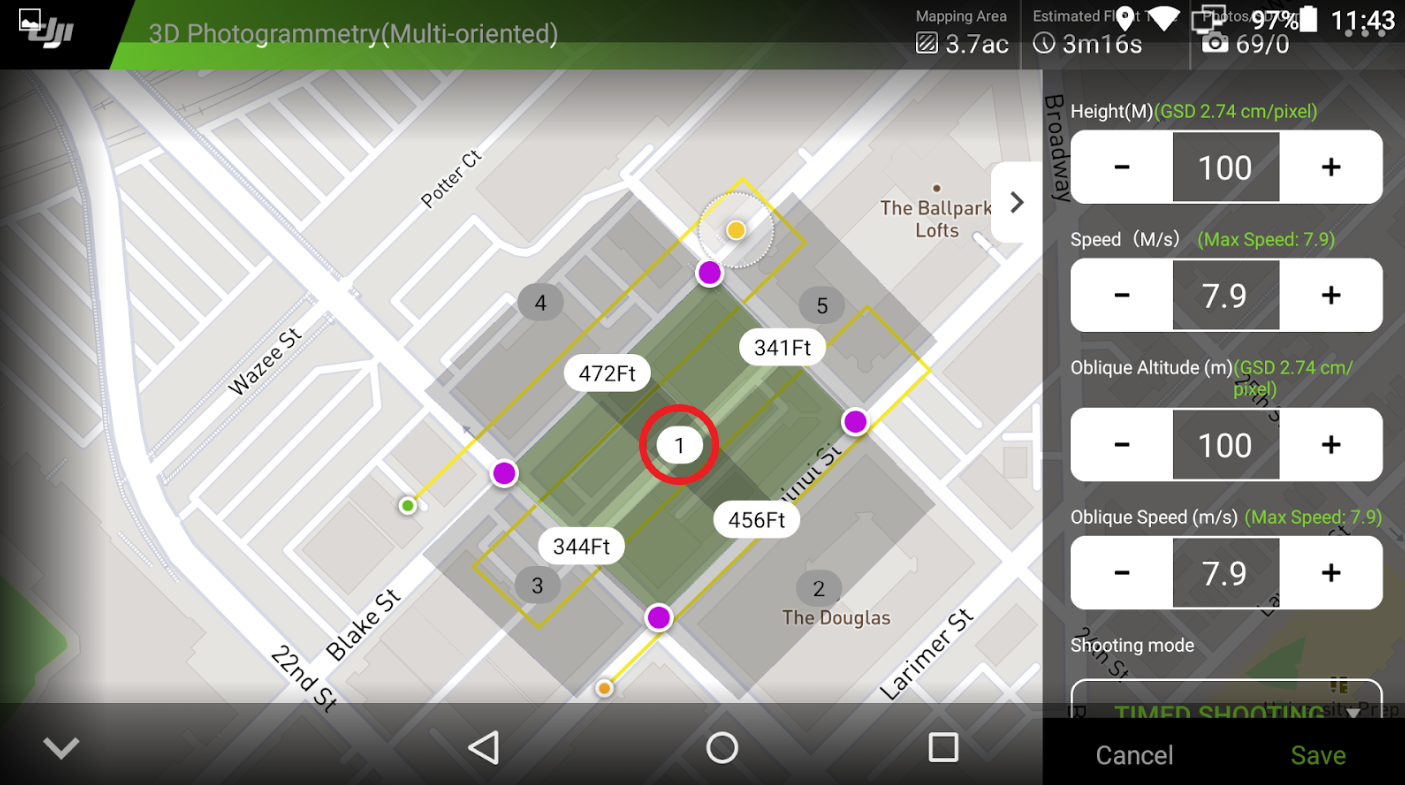Tap The Douglas map label

click(836, 617)
